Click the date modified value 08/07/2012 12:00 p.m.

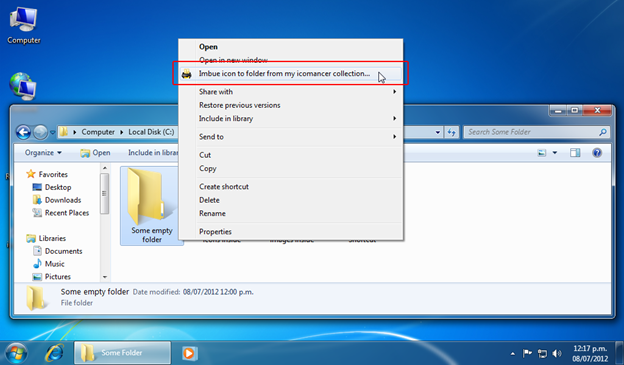pos(218,292)
